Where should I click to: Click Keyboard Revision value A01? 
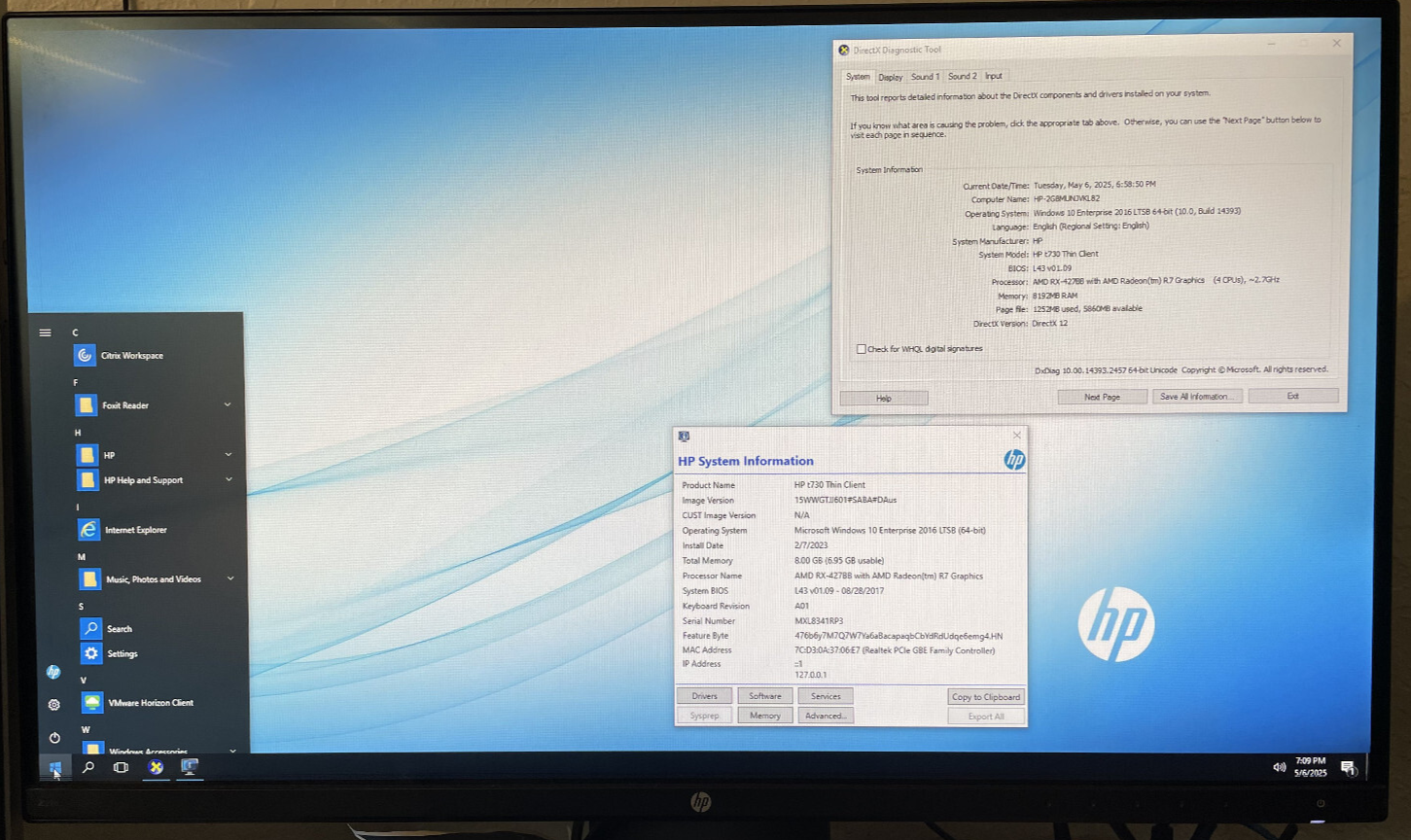(x=801, y=606)
